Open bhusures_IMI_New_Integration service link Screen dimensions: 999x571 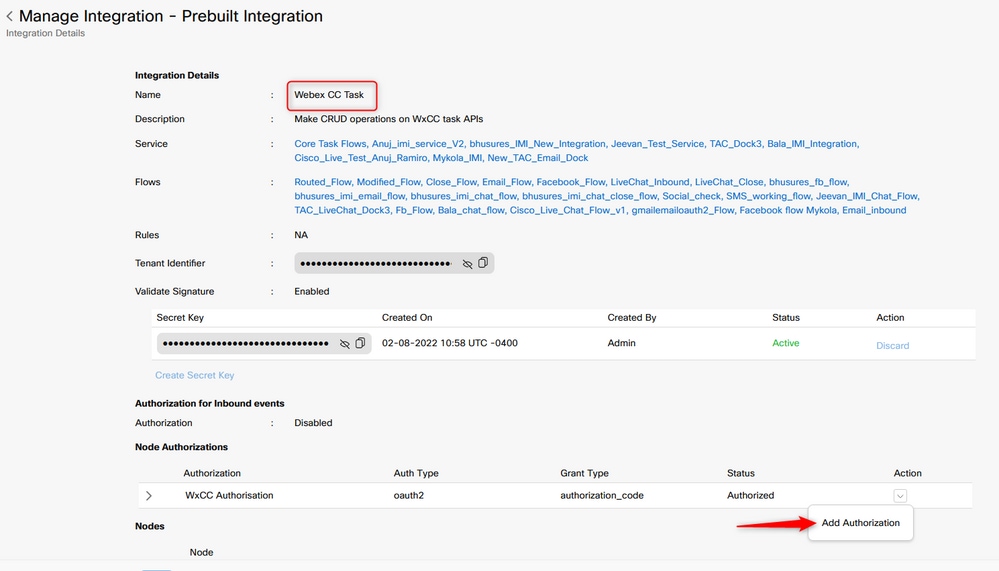538,144
